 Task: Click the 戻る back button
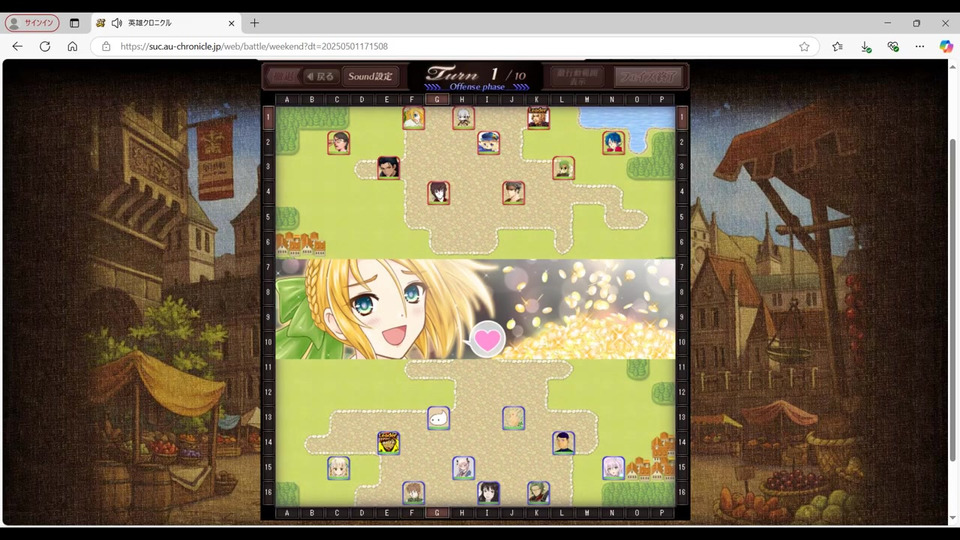[x=321, y=77]
